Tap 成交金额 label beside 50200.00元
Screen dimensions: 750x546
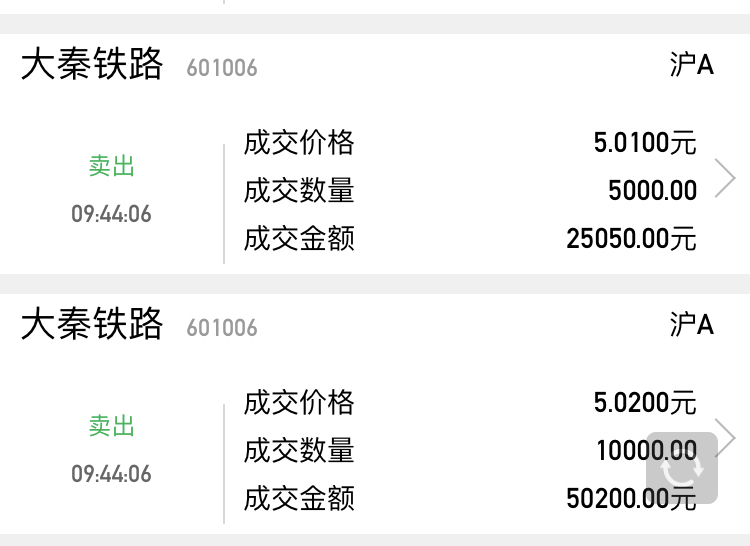[299, 498]
